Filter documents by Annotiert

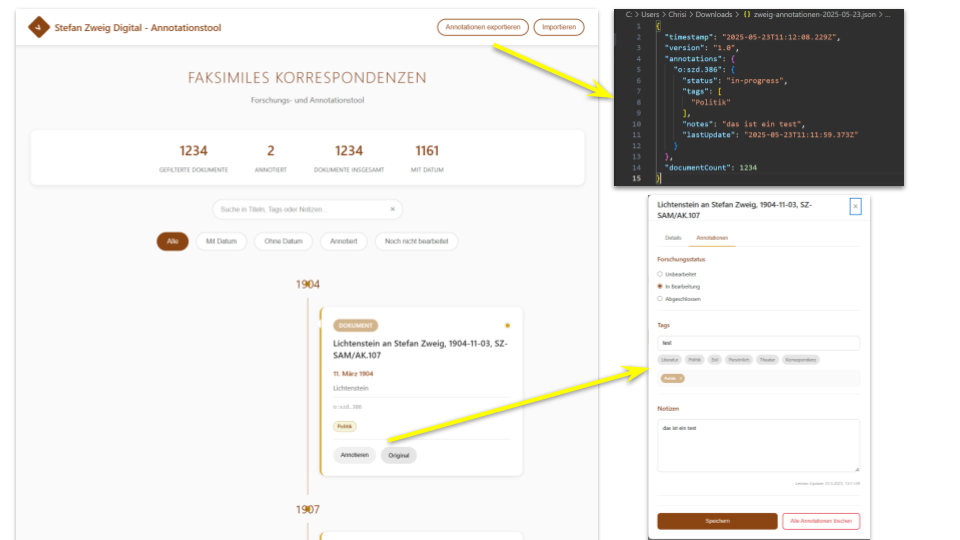[343, 241]
